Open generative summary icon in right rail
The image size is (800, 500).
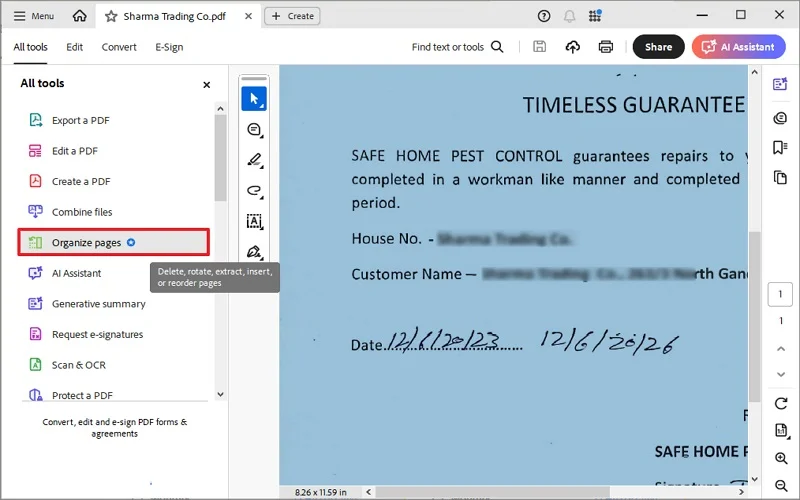[780, 84]
